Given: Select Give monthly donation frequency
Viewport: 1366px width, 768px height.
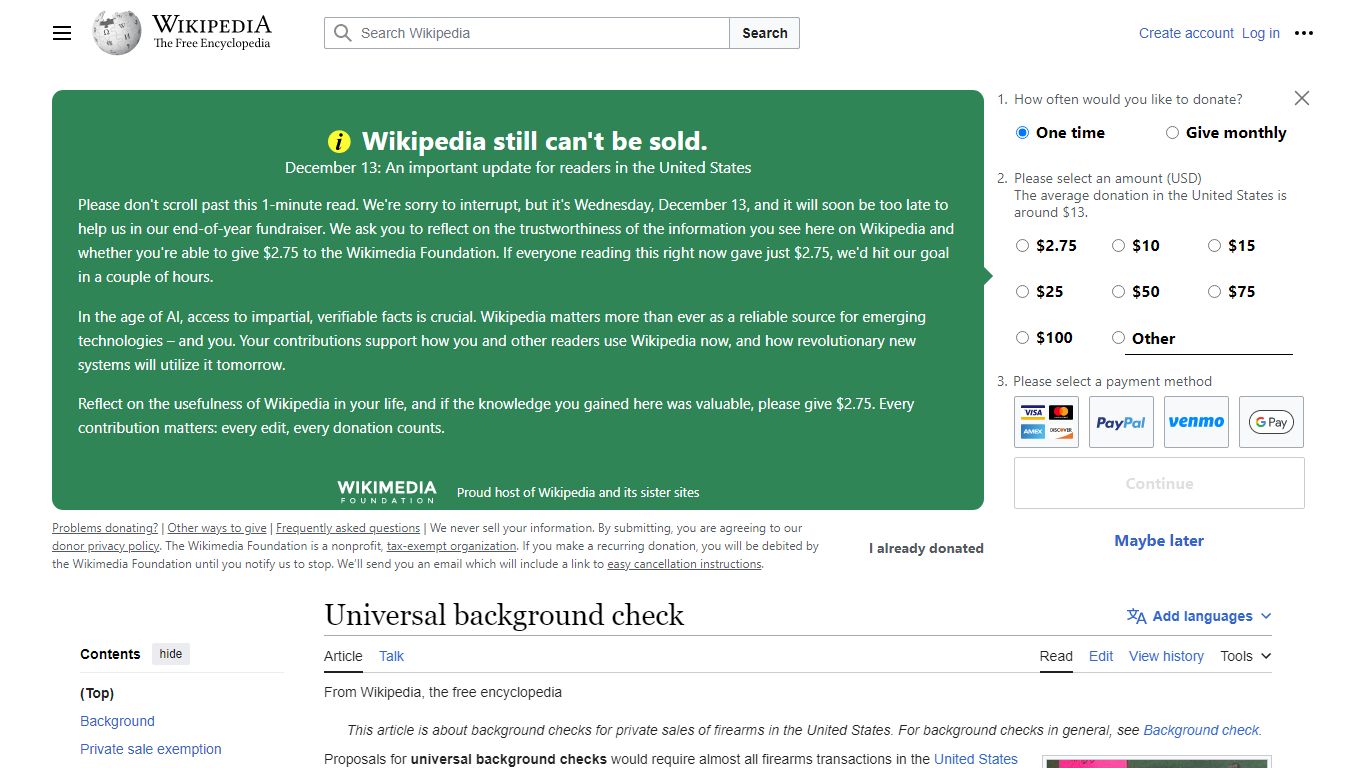Looking at the screenshot, I should 1172,133.
